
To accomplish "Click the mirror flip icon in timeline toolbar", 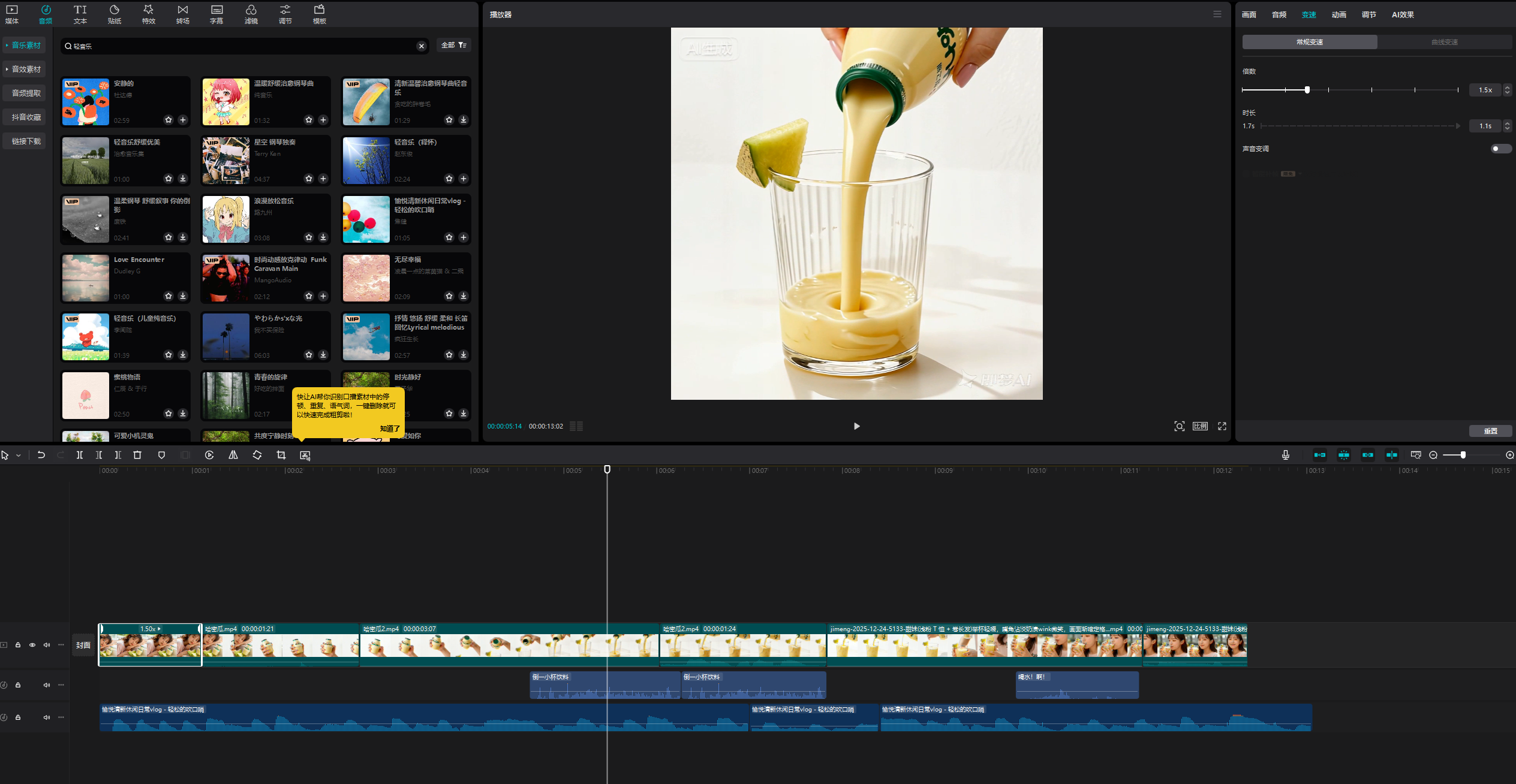I will [x=233, y=455].
